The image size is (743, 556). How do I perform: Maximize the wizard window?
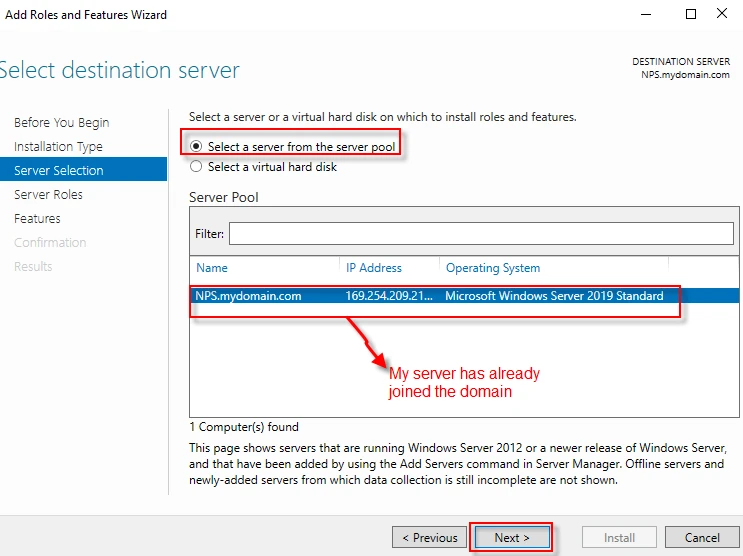(691, 15)
